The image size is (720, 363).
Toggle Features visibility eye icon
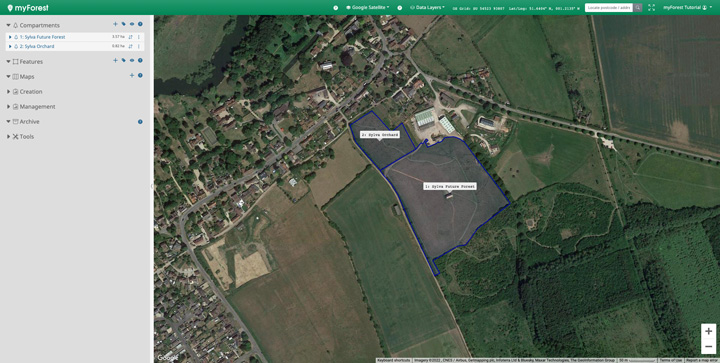click(132, 60)
